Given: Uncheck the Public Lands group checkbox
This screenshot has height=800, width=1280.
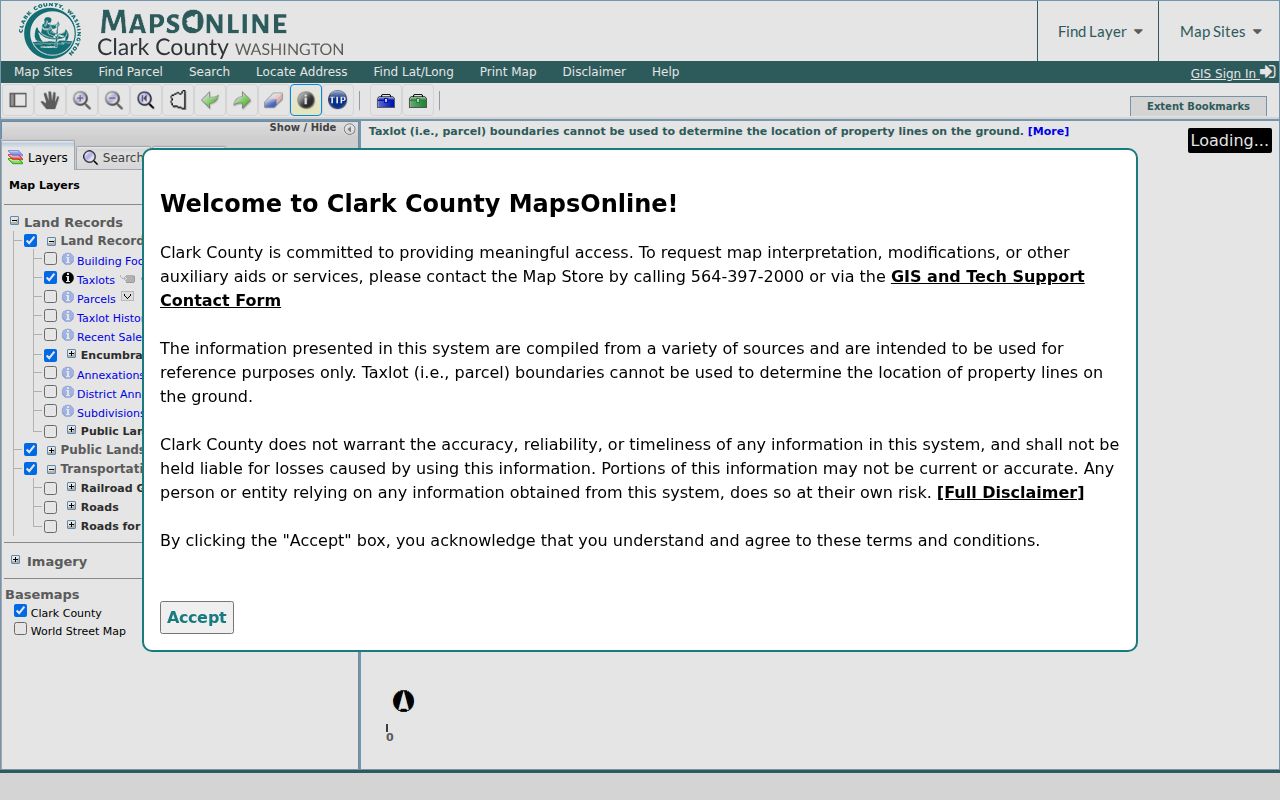Looking at the screenshot, I should pyautogui.click(x=30, y=450).
